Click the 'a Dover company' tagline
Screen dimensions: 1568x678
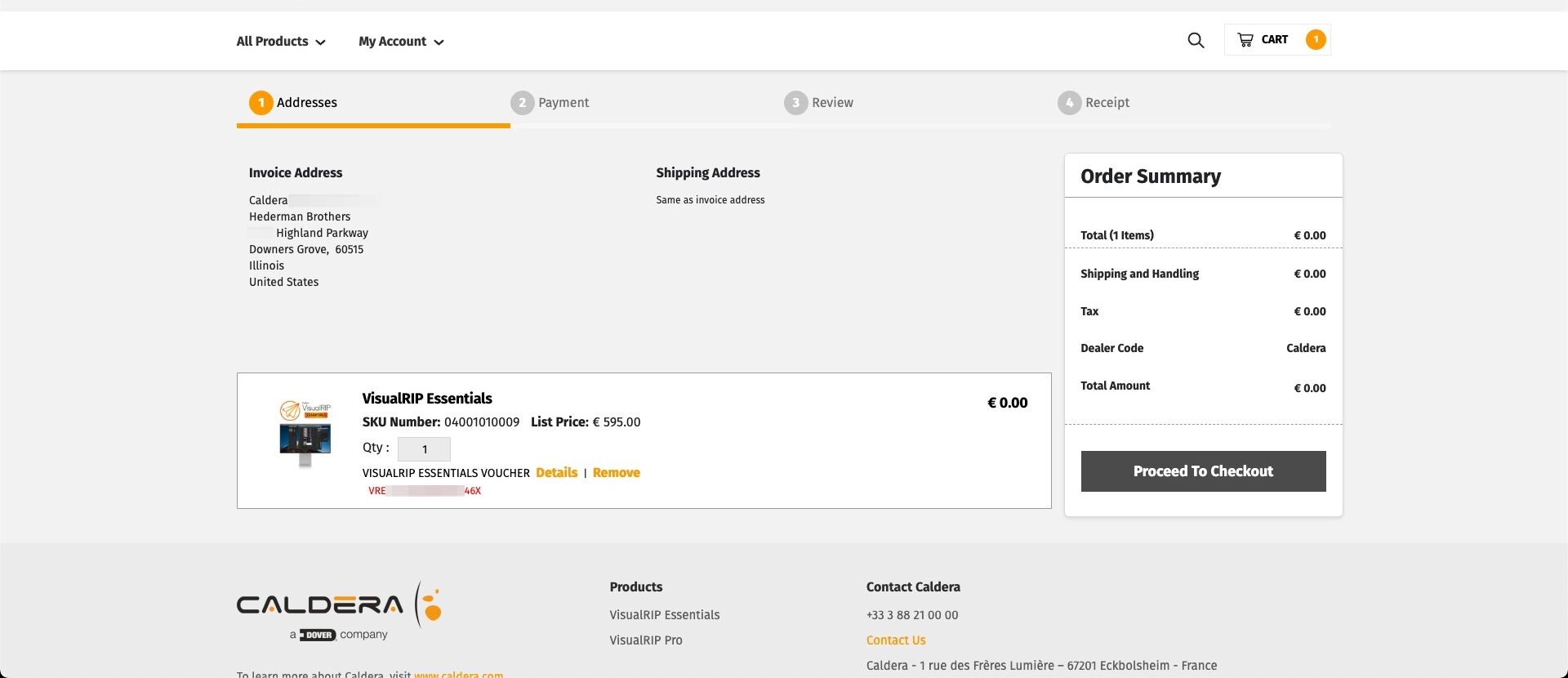click(339, 635)
